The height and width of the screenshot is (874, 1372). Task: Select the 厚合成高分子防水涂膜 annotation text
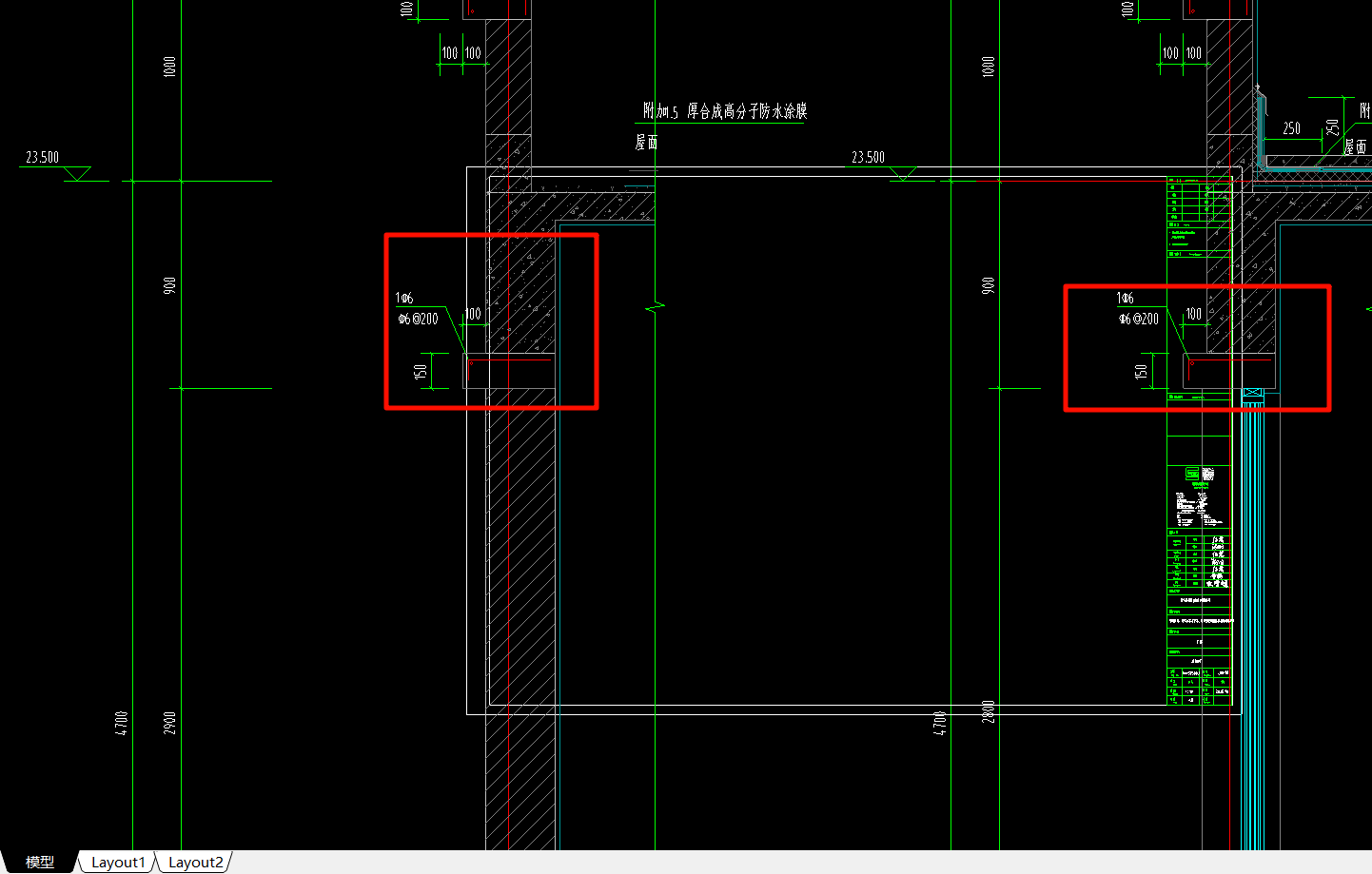[747, 111]
